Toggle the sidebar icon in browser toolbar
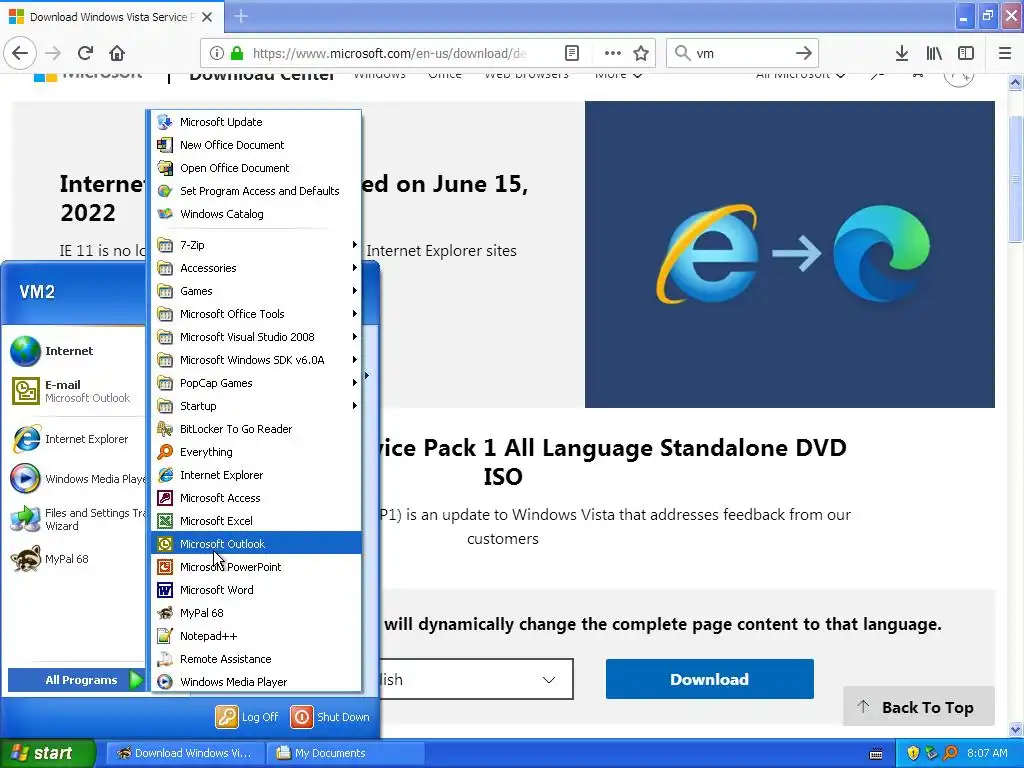The image size is (1024, 768). pos(966,53)
